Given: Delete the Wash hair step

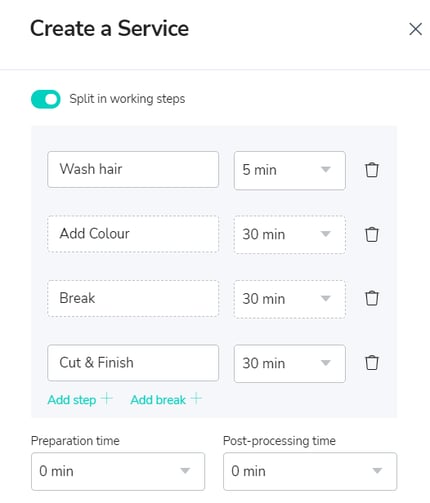Looking at the screenshot, I should (372, 170).
